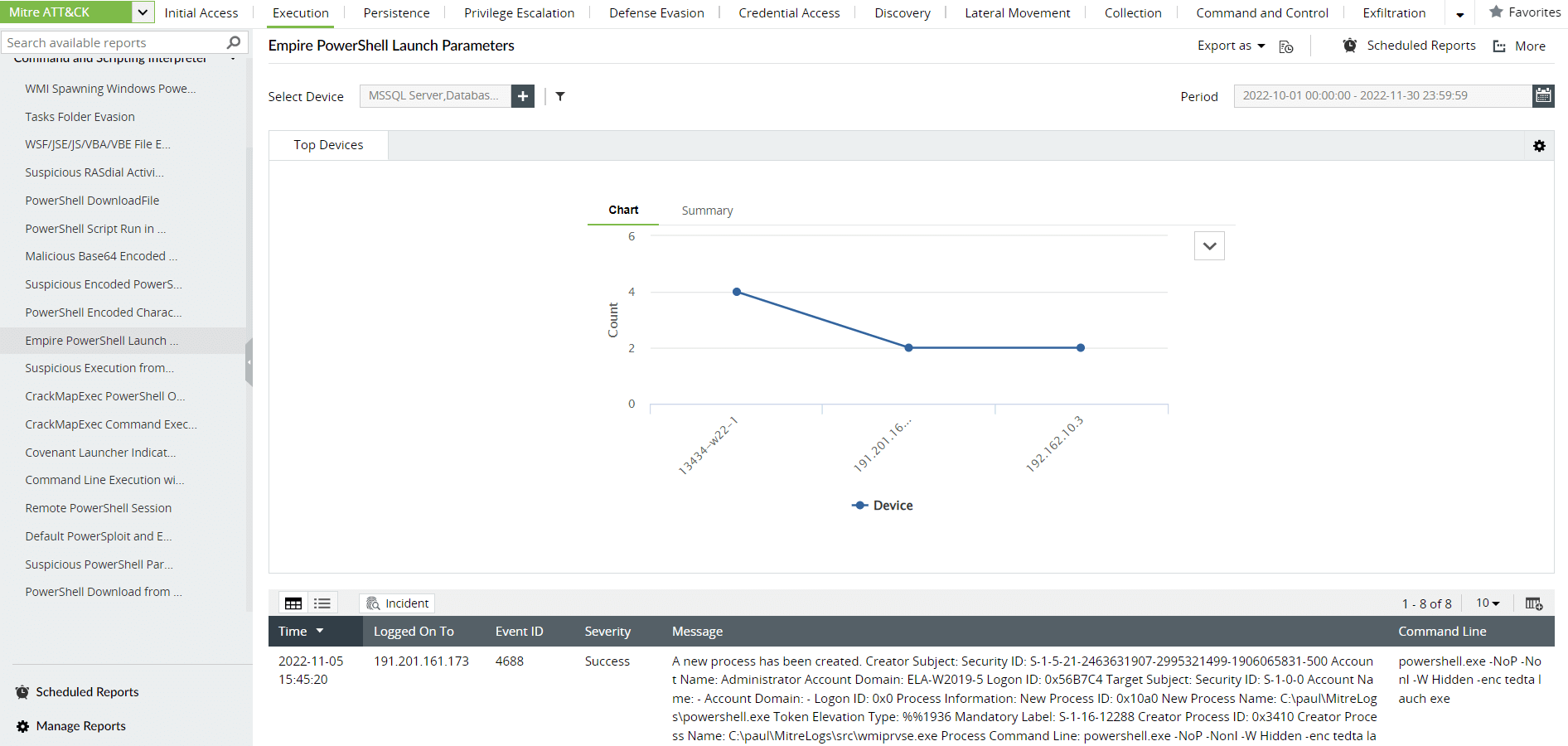Add a device with the plus button
Screen dimensions: 1568x746
tap(523, 96)
